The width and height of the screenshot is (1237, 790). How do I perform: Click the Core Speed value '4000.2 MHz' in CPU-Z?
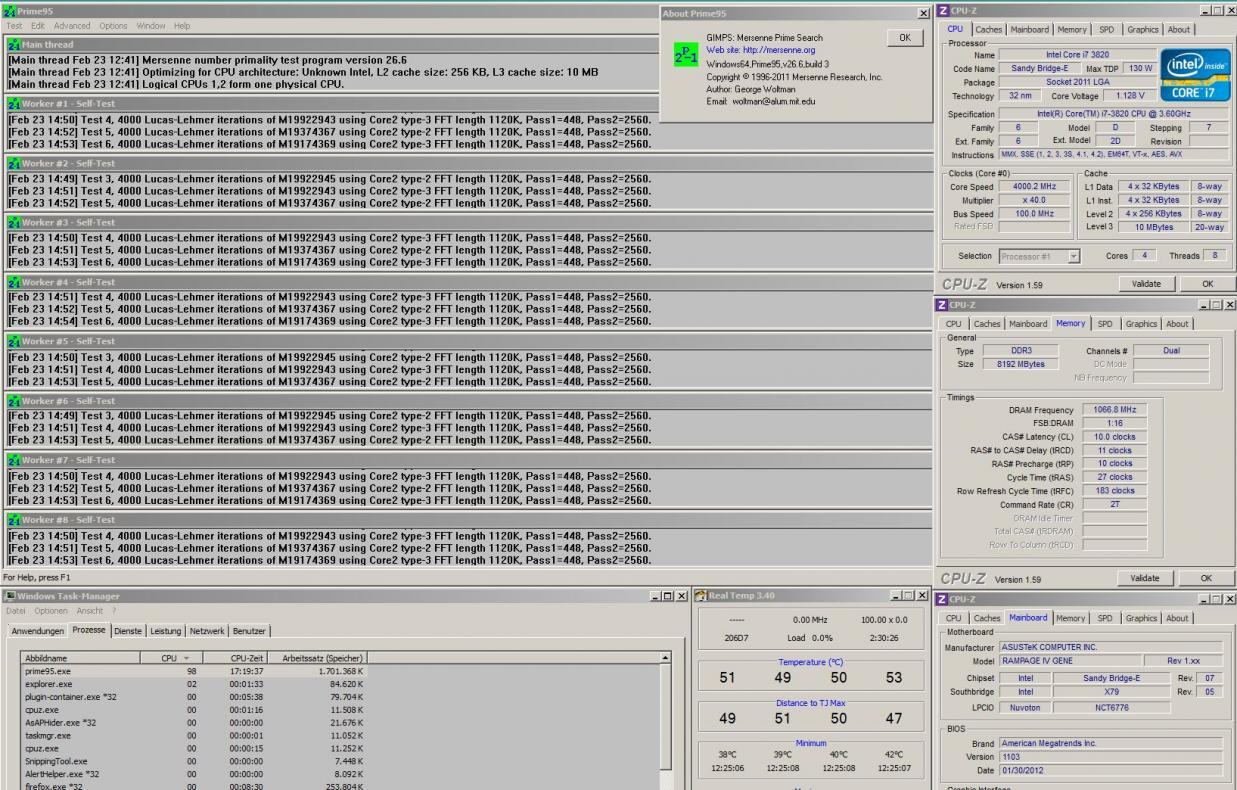click(x=1032, y=187)
